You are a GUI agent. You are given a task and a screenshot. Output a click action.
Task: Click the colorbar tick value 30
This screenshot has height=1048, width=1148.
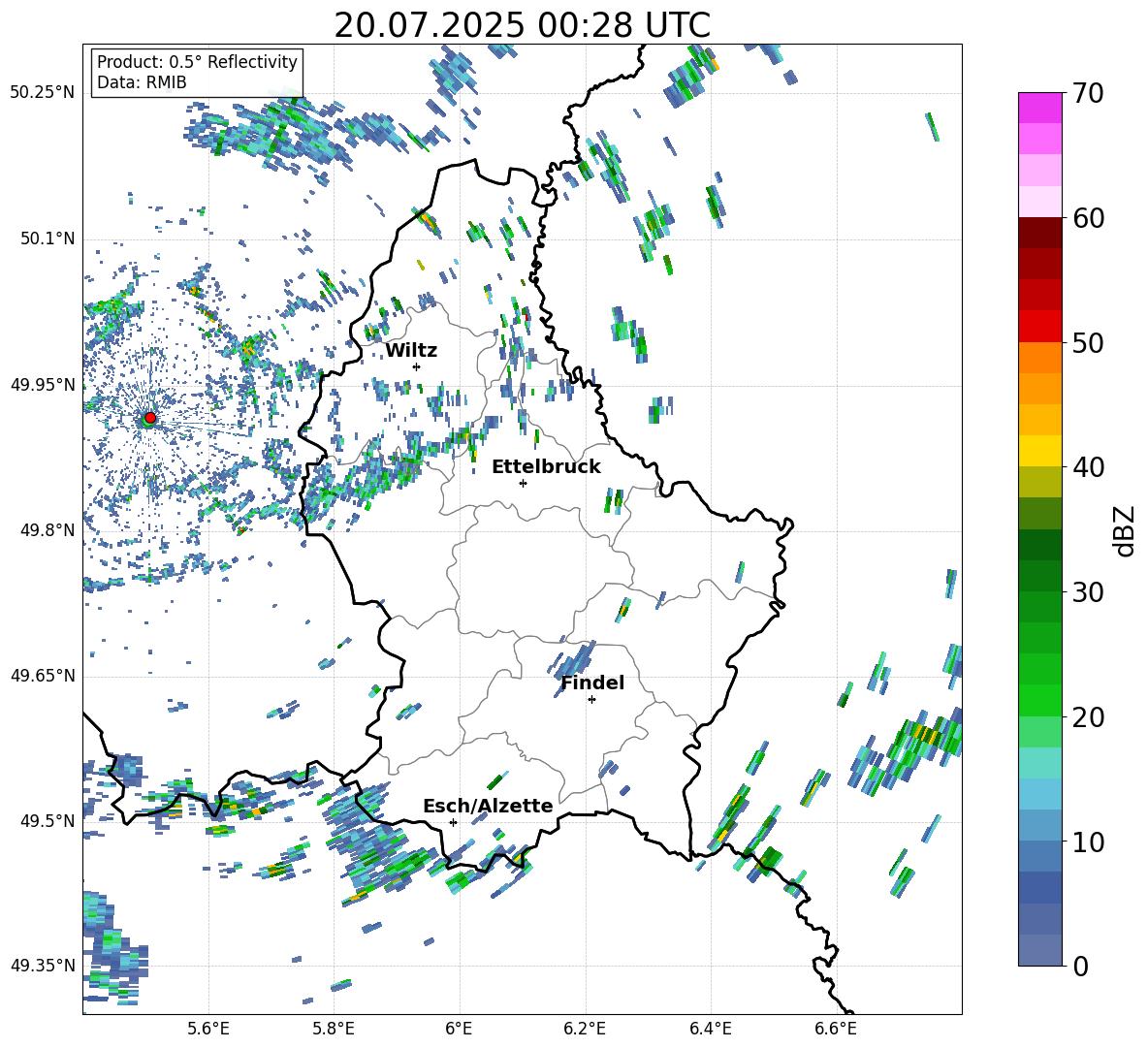pyautogui.click(x=1088, y=591)
